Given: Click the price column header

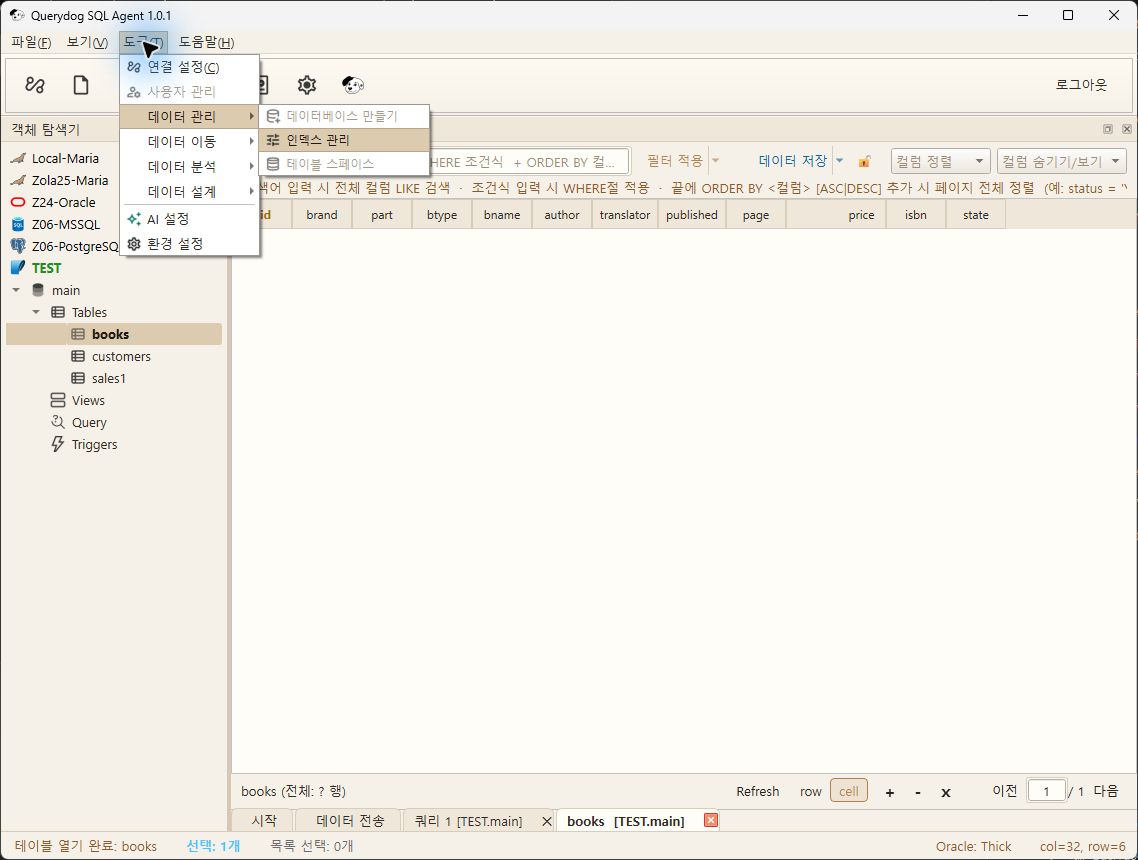Looking at the screenshot, I should [x=836, y=215].
